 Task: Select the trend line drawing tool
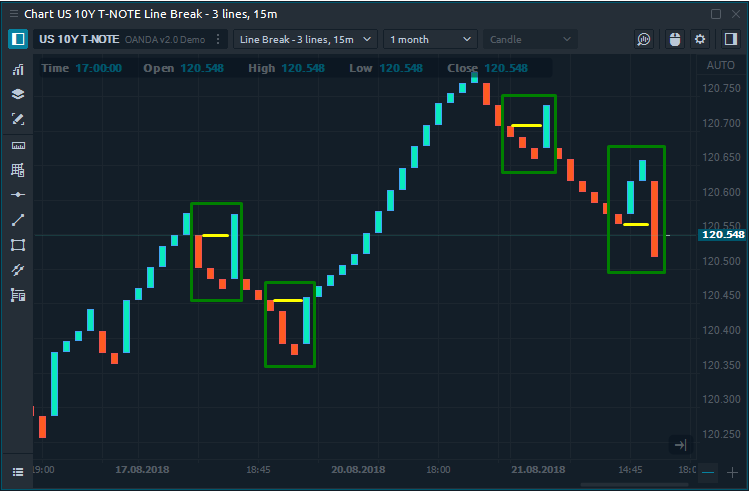tap(17, 220)
